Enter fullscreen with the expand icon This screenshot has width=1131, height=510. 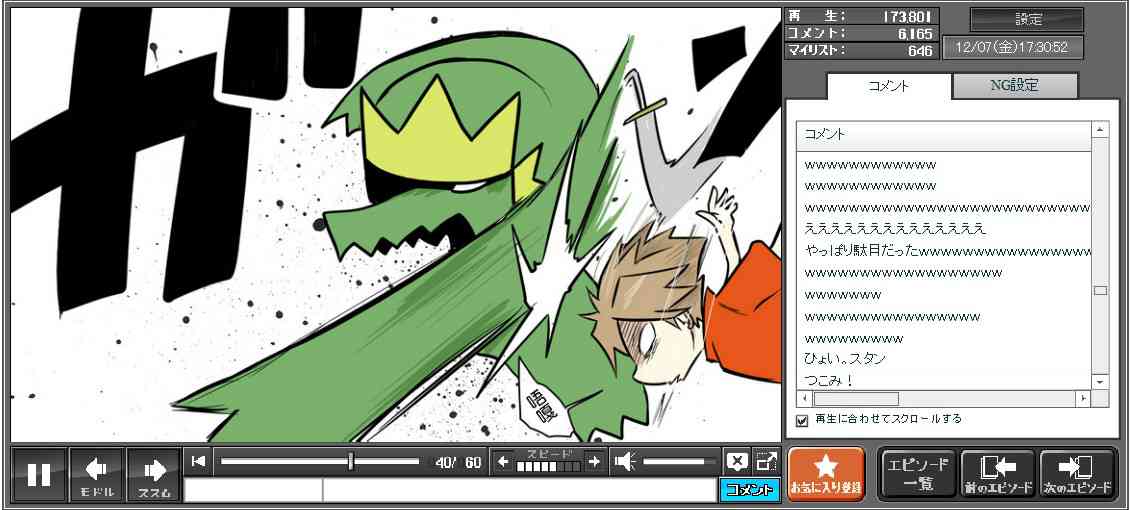point(766,461)
